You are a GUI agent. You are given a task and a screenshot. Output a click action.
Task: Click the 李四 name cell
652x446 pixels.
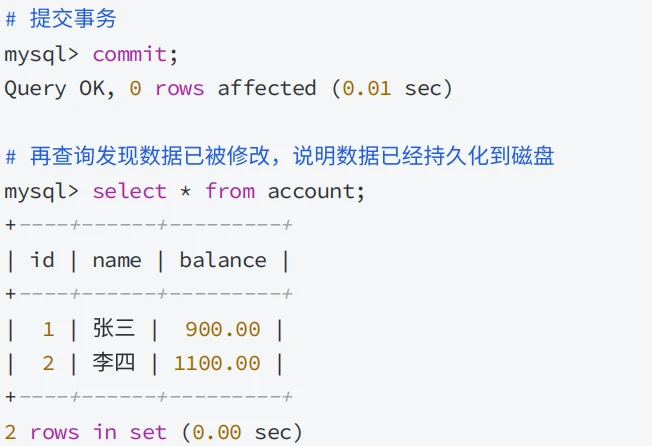click(x=114, y=362)
